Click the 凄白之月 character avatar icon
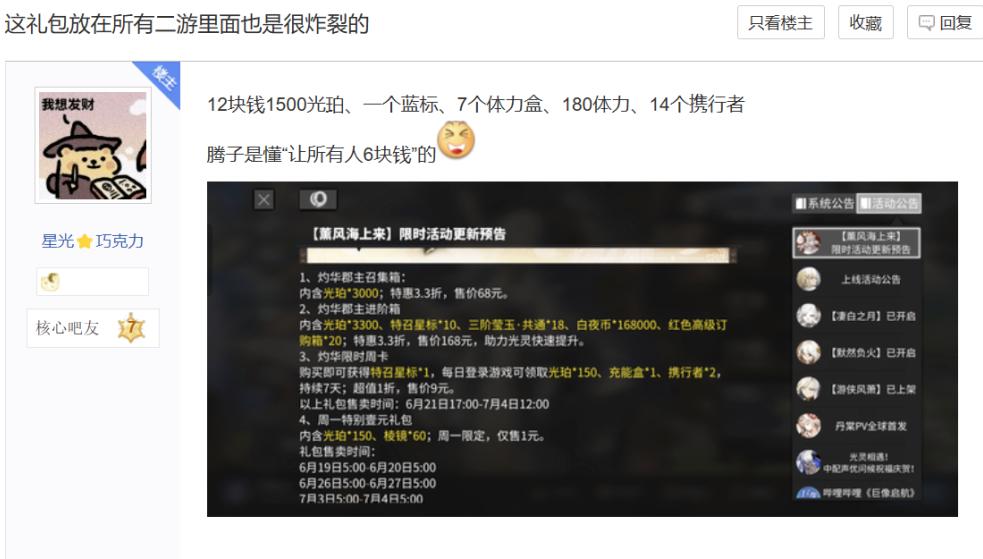This screenshot has width=983, height=559. (x=809, y=316)
